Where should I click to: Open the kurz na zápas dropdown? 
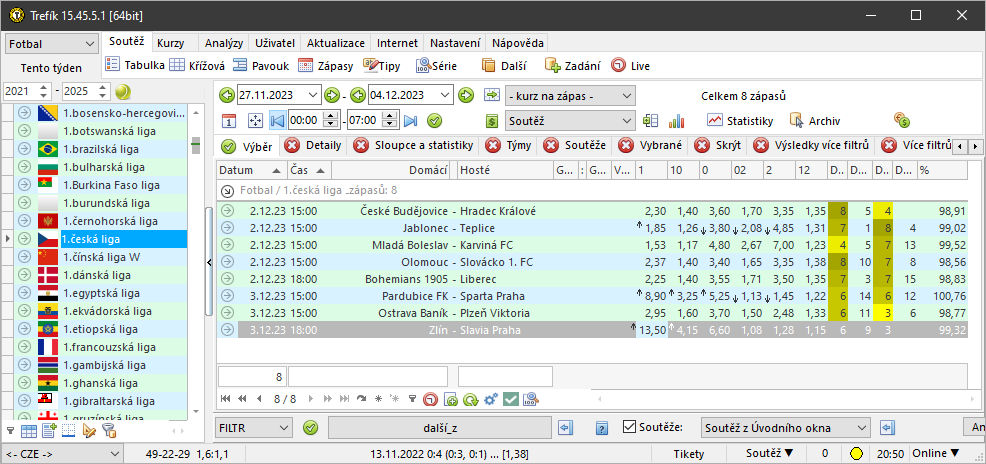coord(570,96)
